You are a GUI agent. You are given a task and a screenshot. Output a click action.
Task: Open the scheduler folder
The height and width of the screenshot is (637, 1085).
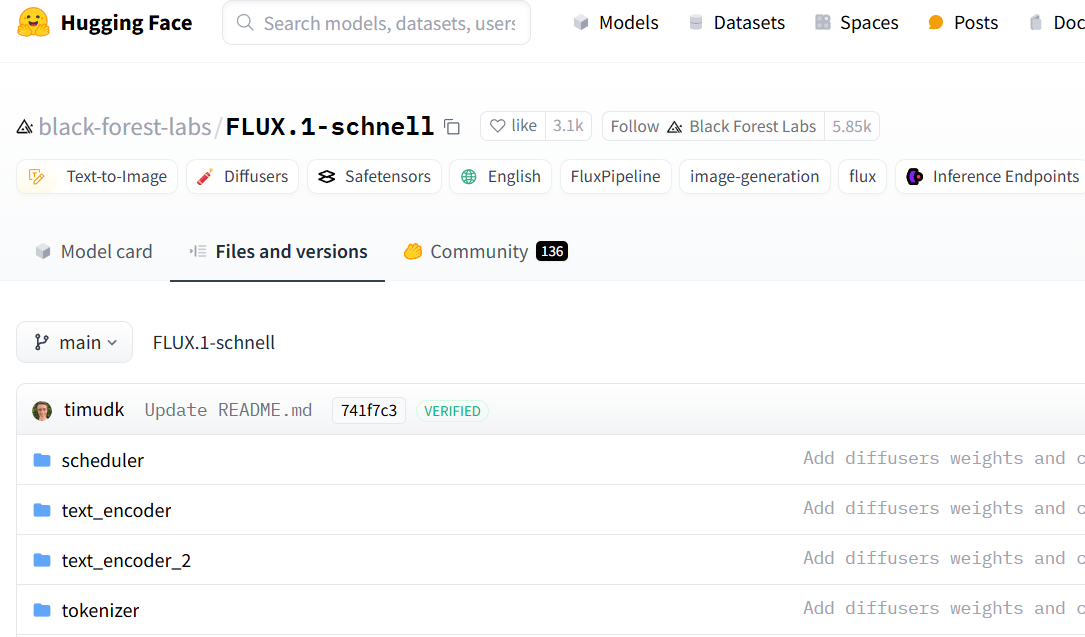[102, 461]
